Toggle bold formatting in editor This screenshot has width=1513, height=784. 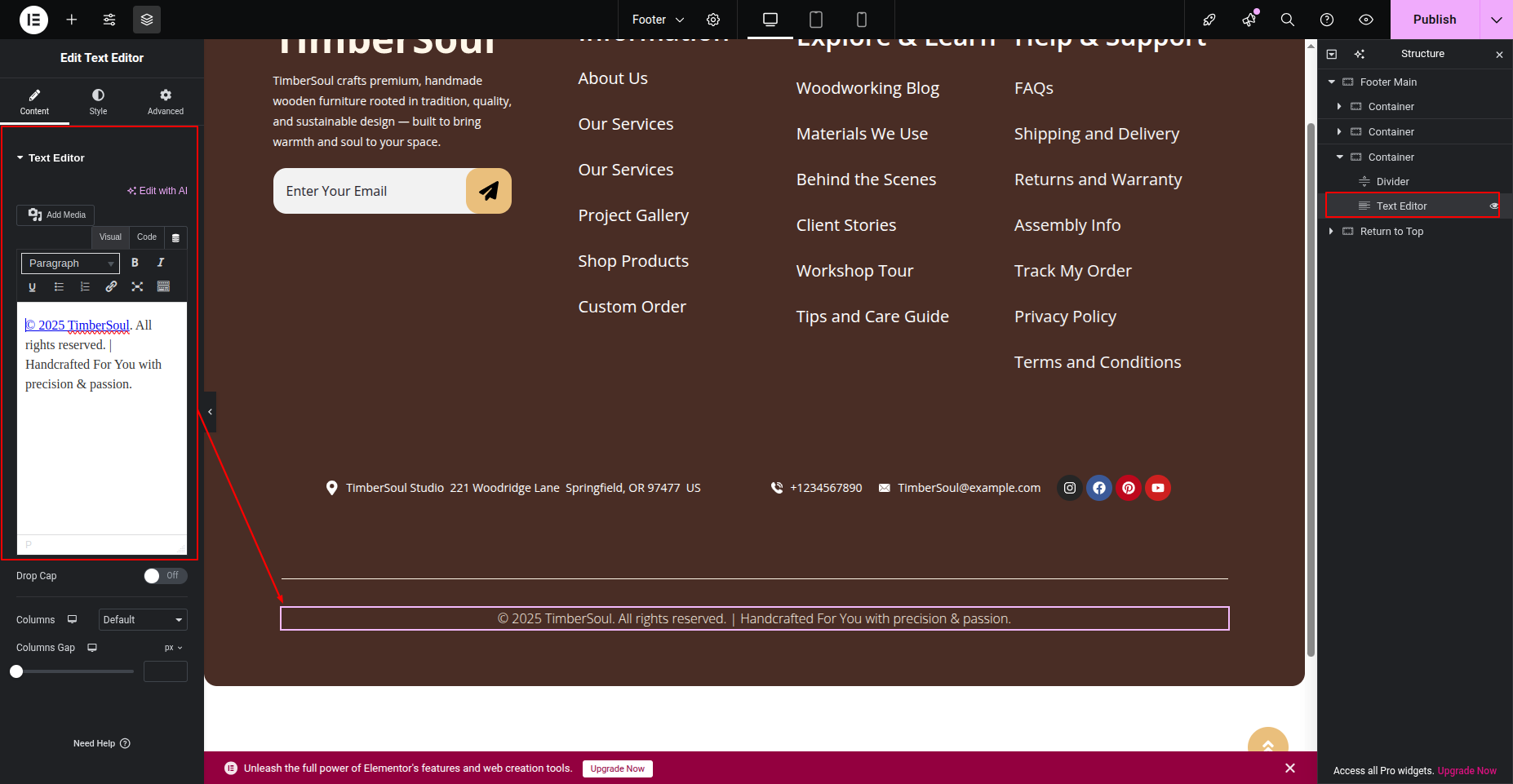(x=135, y=263)
